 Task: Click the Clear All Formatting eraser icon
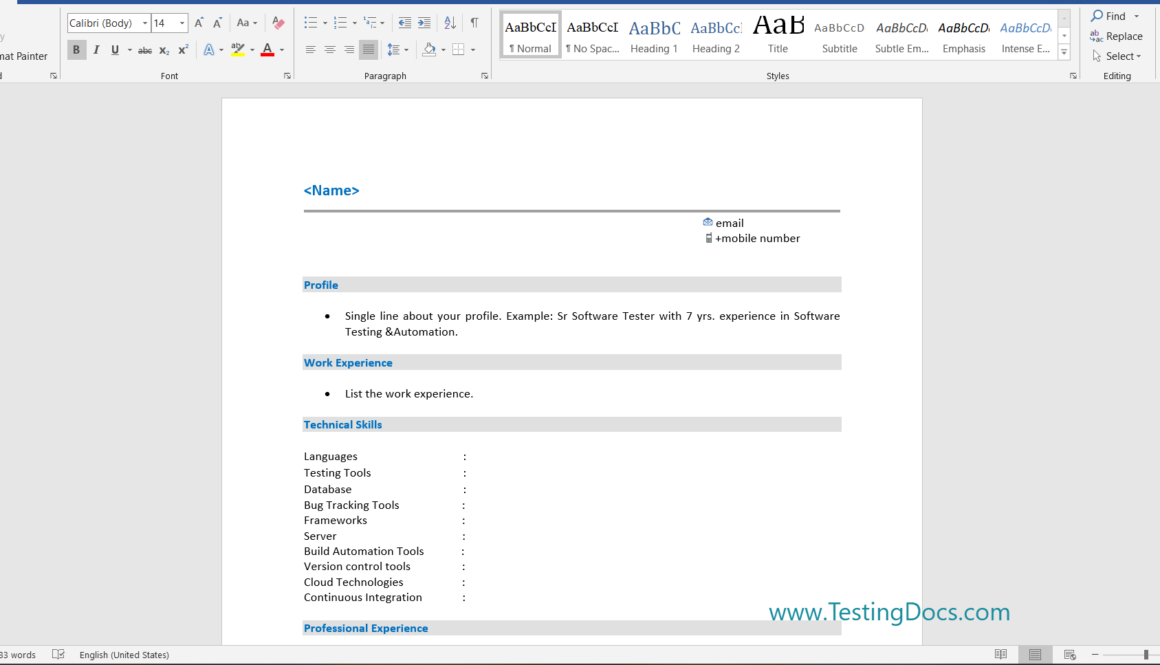point(278,23)
